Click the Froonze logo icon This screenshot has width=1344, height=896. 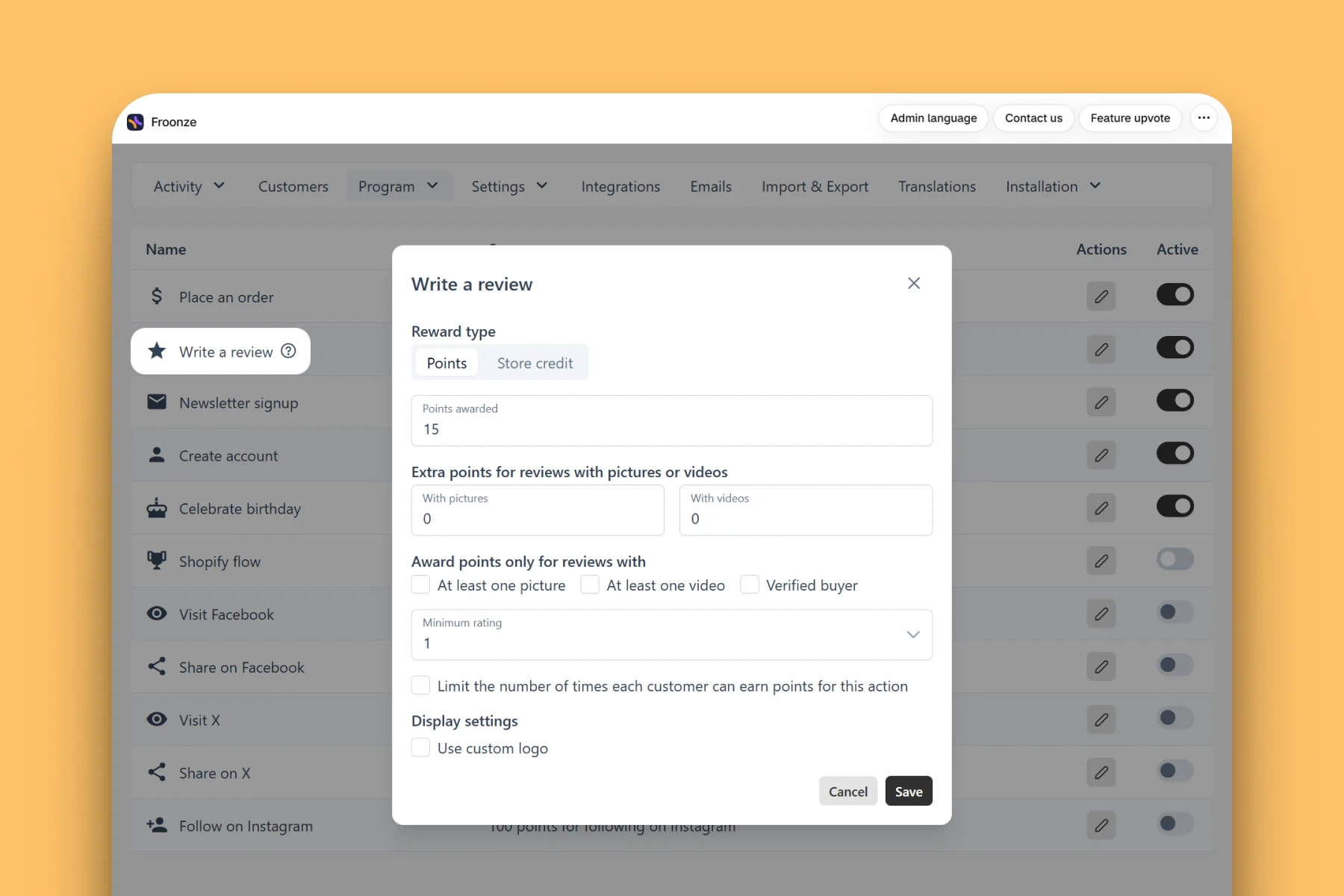tap(135, 122)
